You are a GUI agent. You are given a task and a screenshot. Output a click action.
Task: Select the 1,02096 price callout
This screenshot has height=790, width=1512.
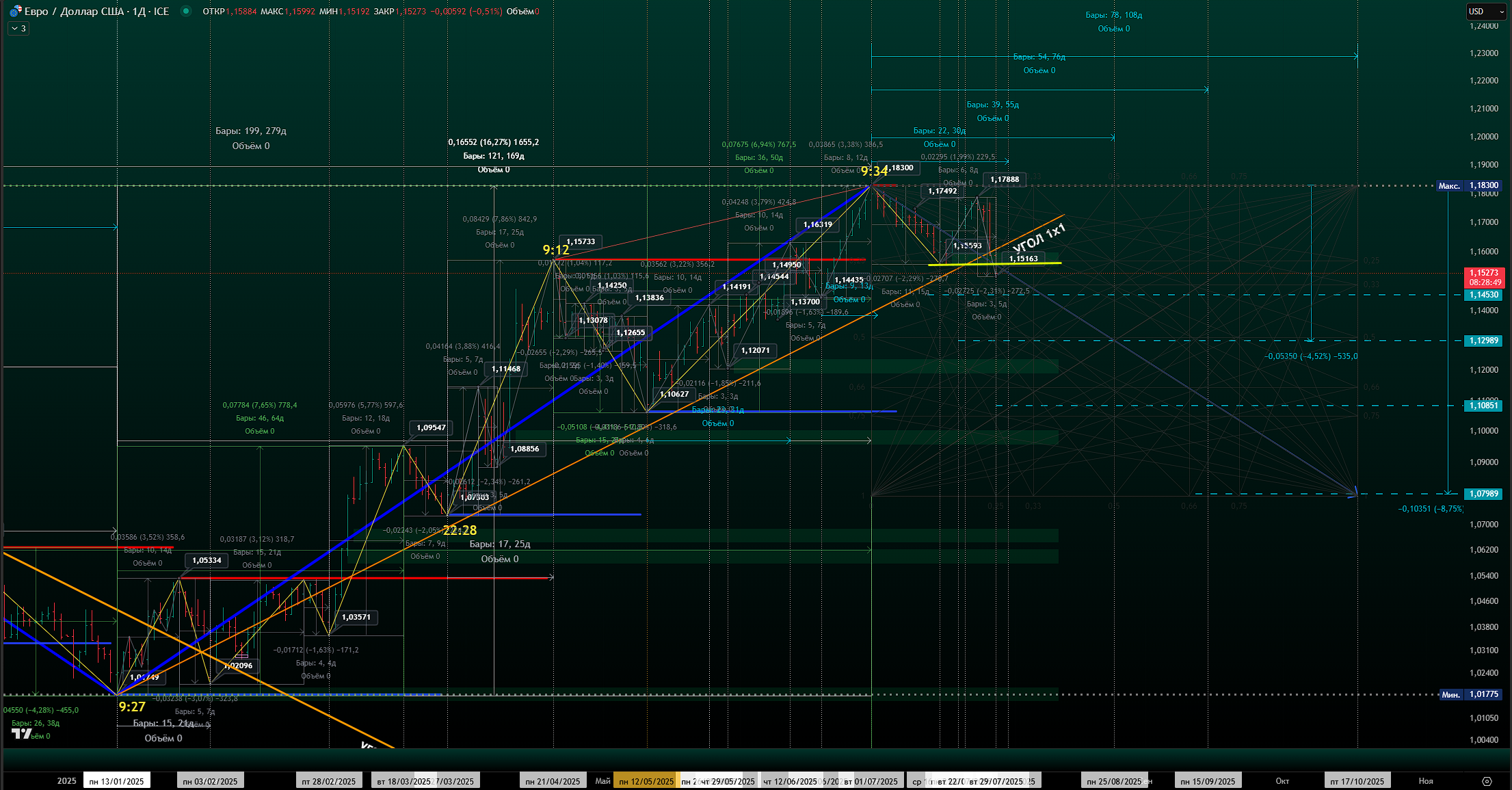tap(238, 666)
